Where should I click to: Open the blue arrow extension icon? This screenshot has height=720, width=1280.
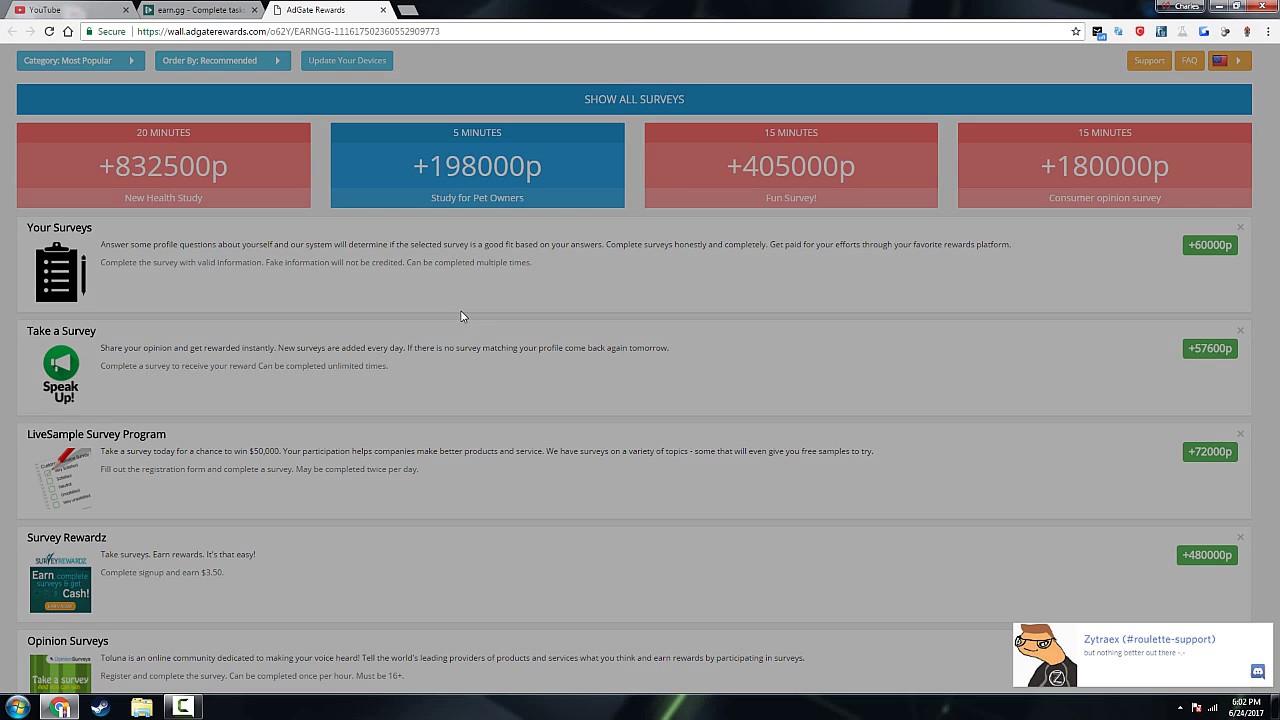click(x=1204, y=31)
